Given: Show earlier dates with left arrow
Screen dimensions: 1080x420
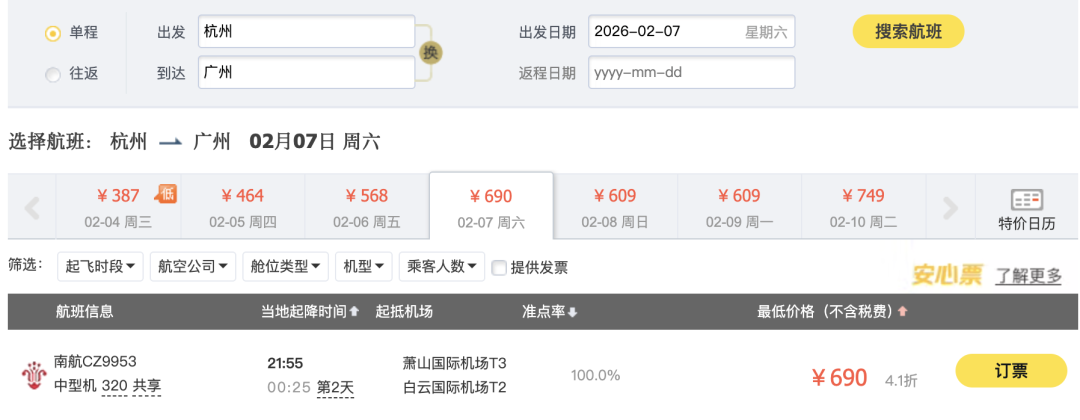Looking at the screenshot, I should 32,207.
